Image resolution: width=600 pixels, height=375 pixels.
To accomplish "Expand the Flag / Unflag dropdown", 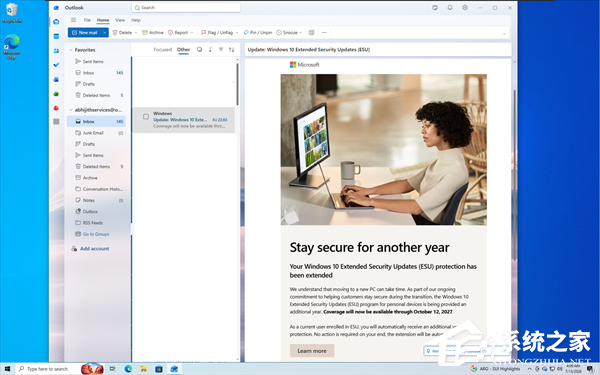I will 237,33.
